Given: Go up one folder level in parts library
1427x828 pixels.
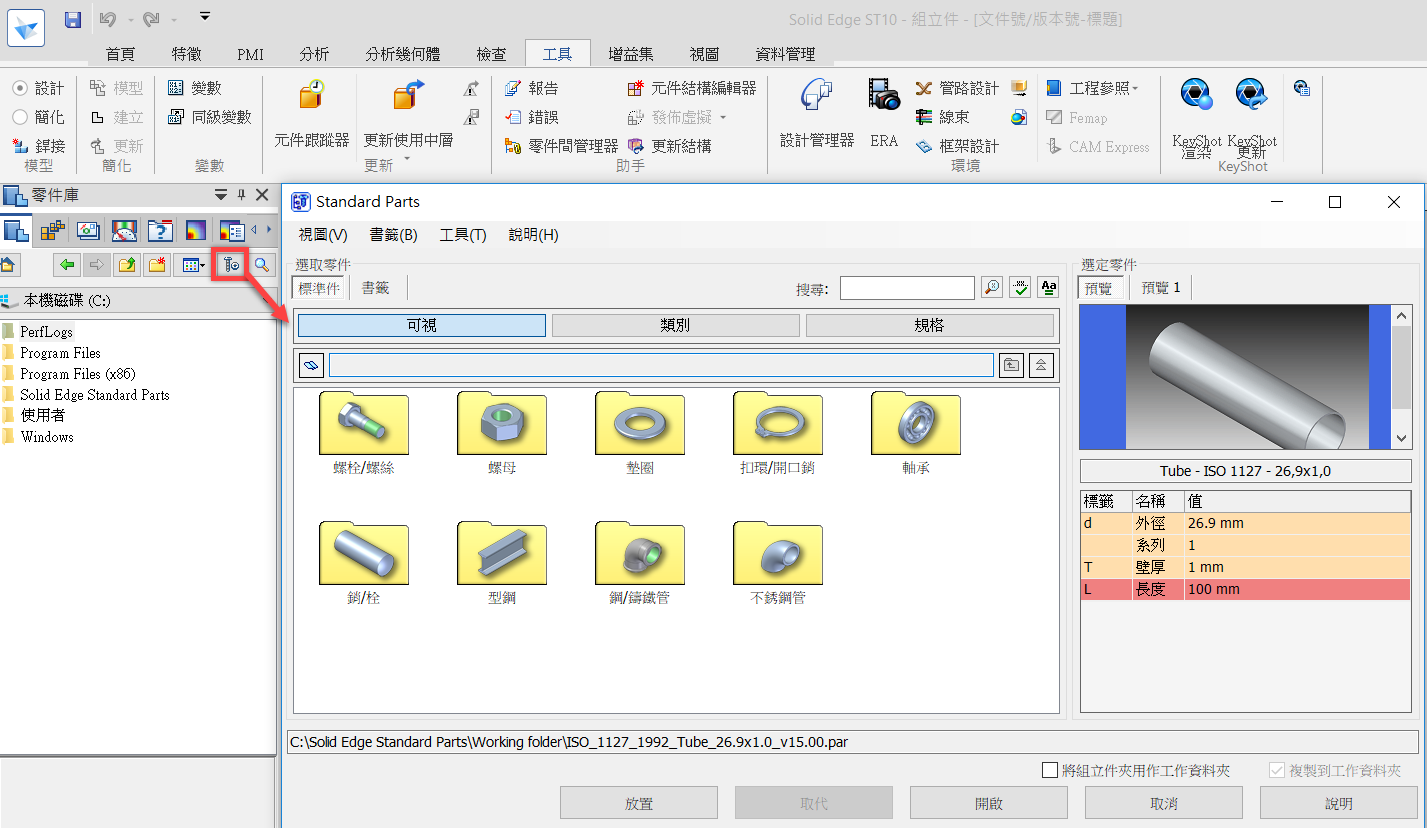Looking at the screenshot, I should click(x=127, y=265).
